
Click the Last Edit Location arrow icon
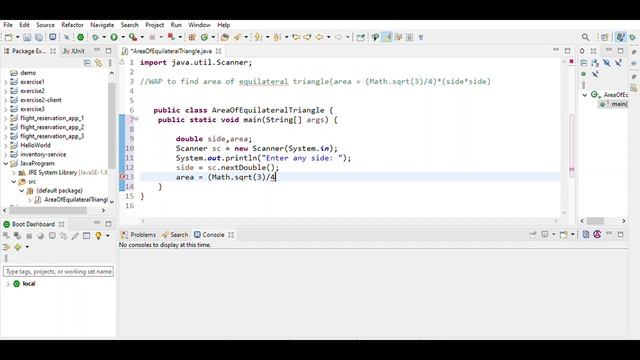point(296,37)
